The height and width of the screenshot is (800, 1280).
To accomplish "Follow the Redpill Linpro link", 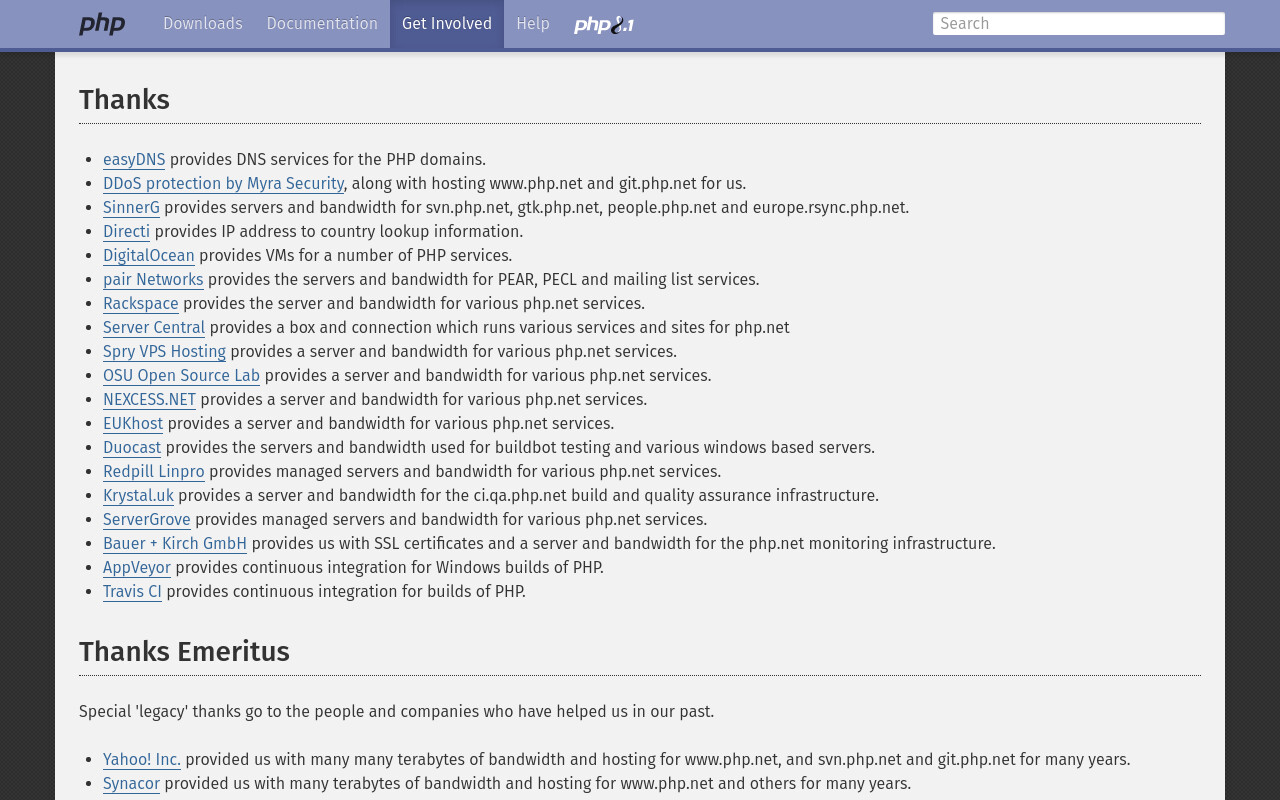I will tap(154, 472).
